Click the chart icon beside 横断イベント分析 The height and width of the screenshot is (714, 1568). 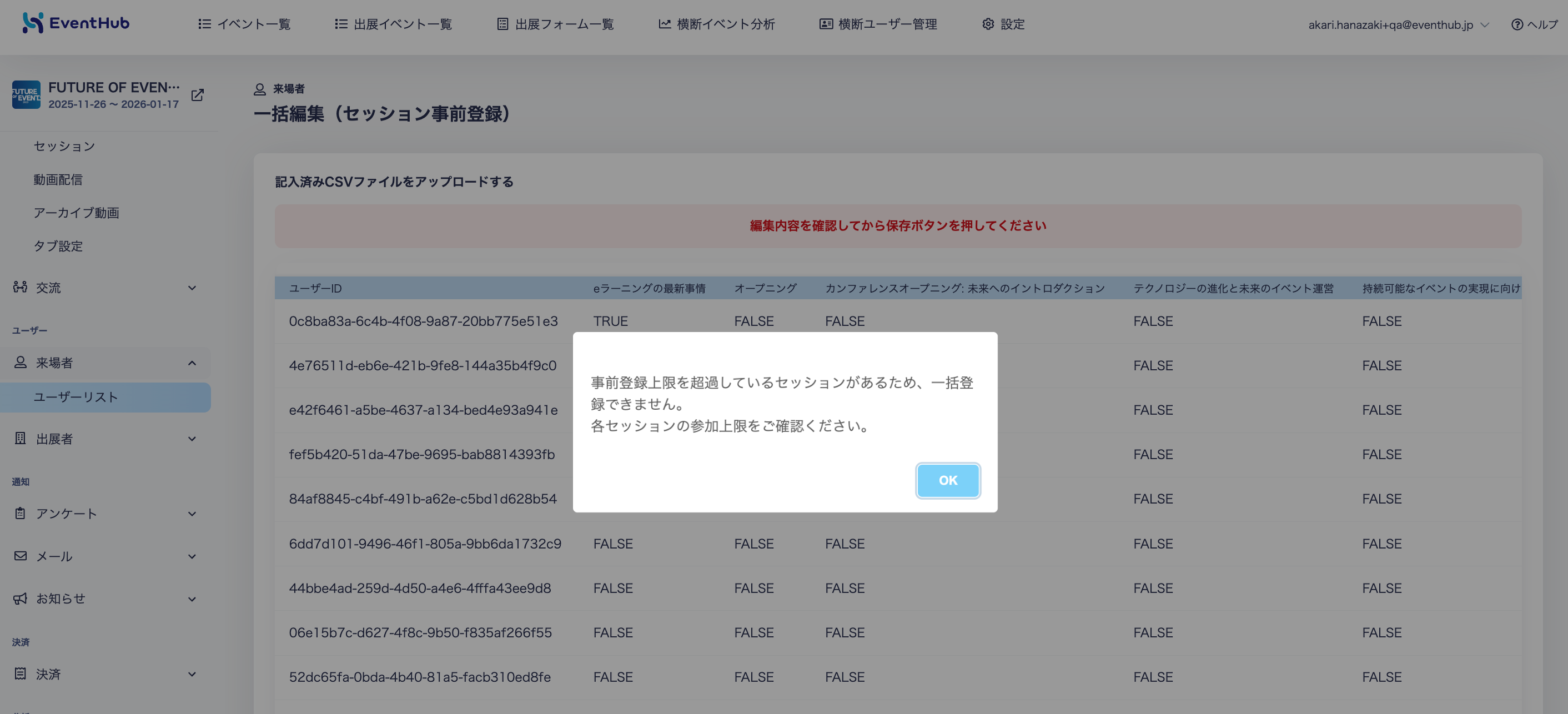pyautogui.click(x=664, y=24)
